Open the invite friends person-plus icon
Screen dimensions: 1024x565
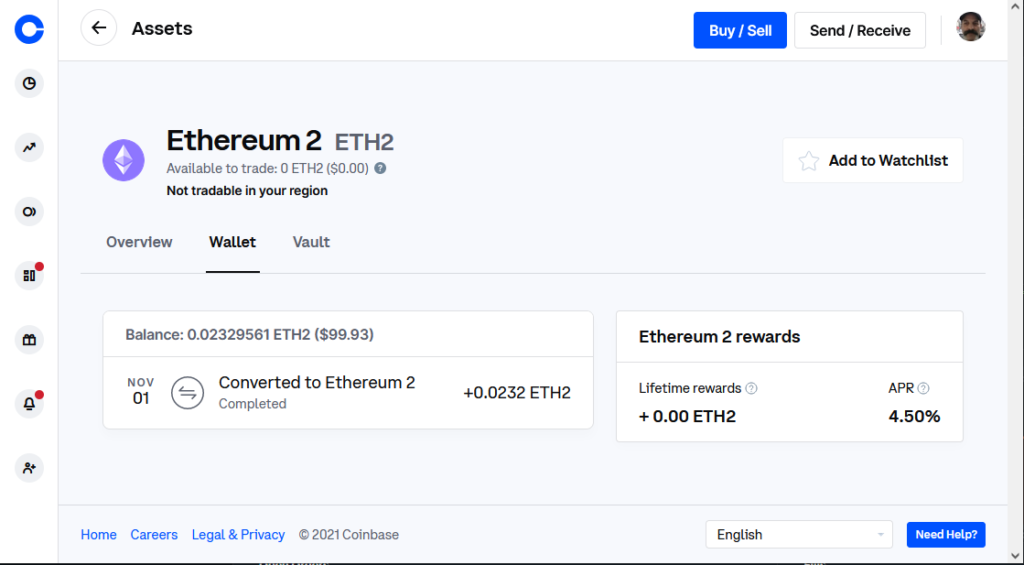(x=29, y=468)
